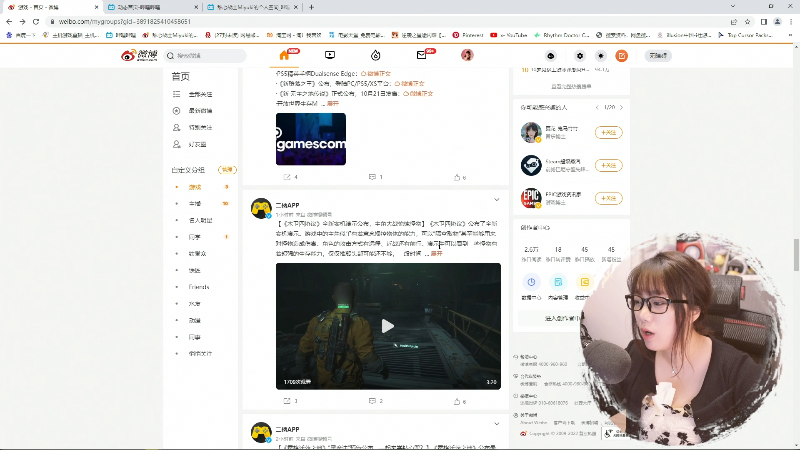Expand the video post text via 展开
The image size is (800, 450).
tap(437, 254)
